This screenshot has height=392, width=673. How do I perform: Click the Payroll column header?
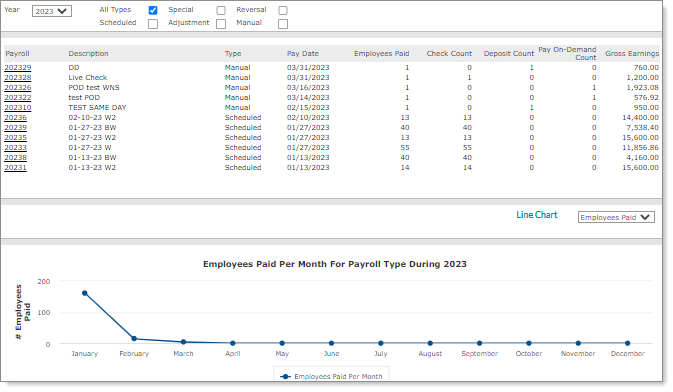17,54
